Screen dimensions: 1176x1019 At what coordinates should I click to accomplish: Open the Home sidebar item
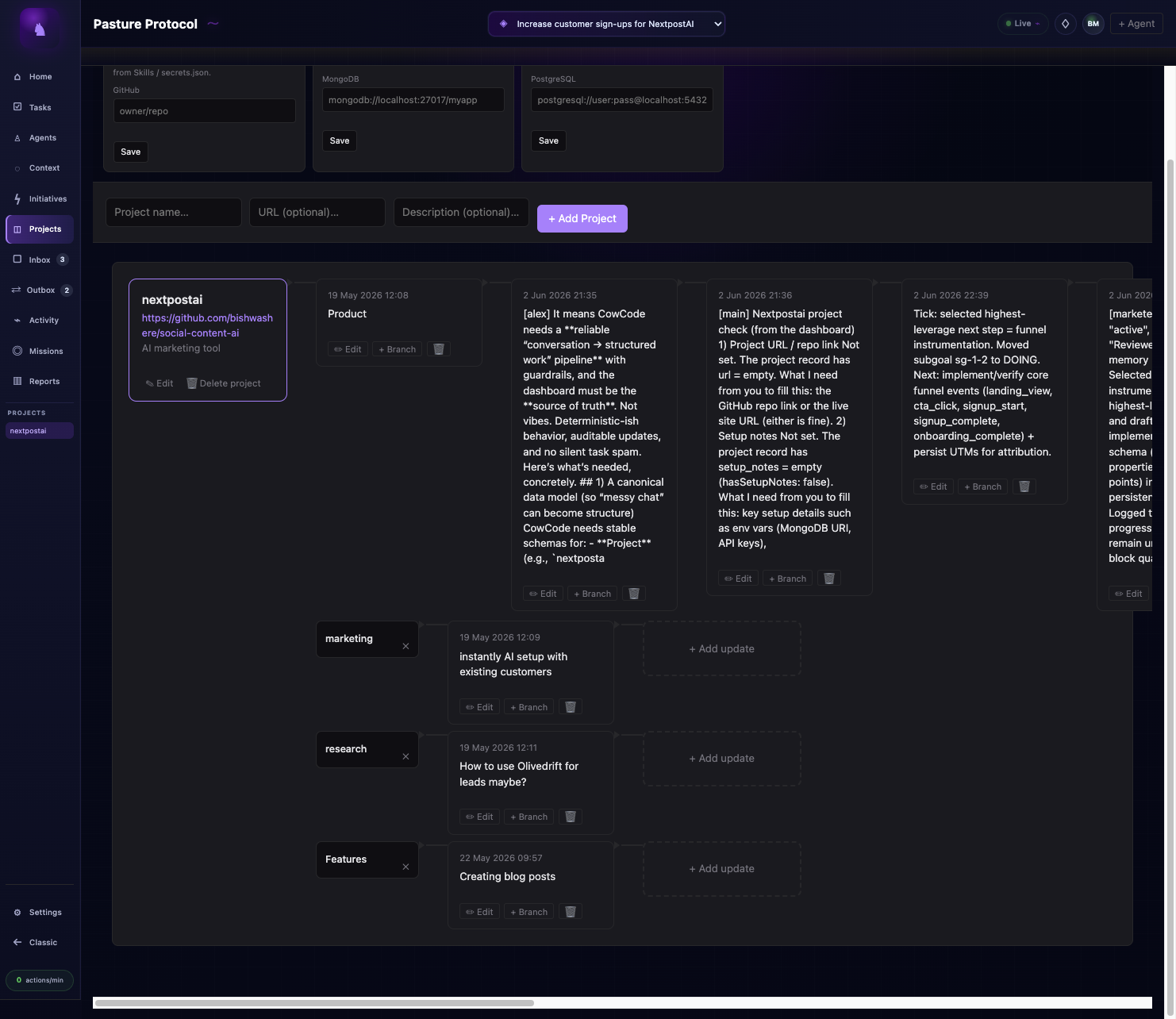(40, 77)
